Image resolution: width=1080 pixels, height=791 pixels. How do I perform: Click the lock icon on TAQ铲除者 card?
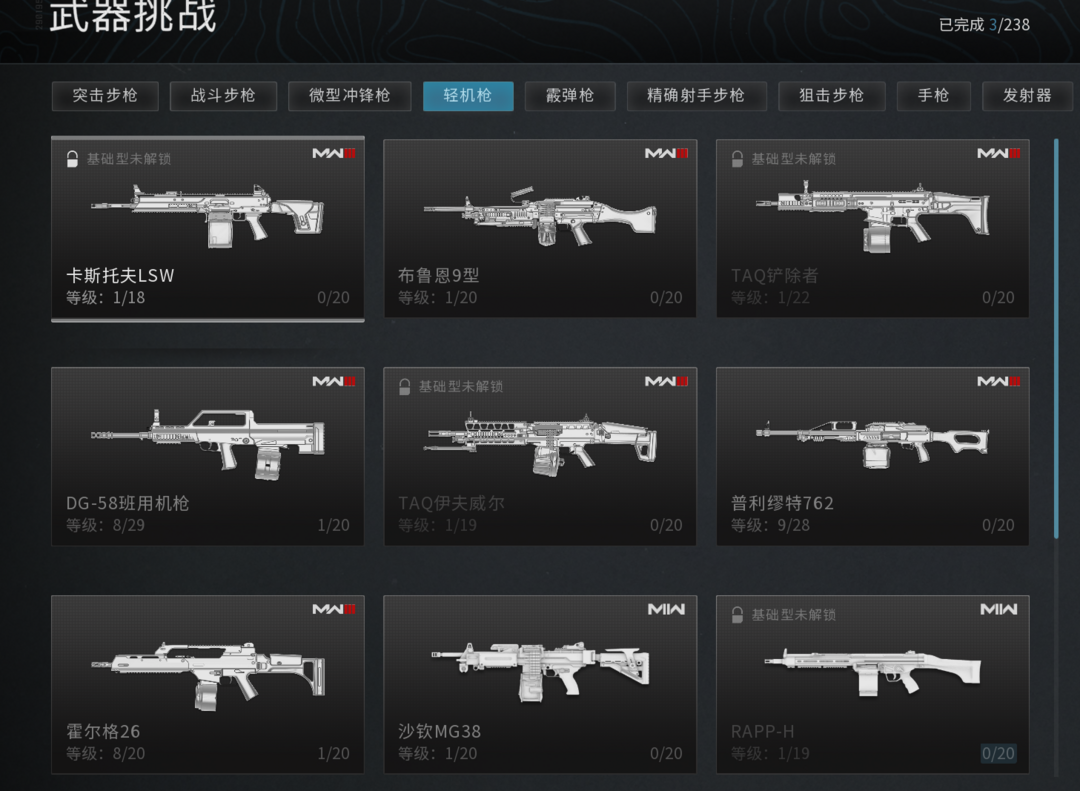tap(737, 159)
